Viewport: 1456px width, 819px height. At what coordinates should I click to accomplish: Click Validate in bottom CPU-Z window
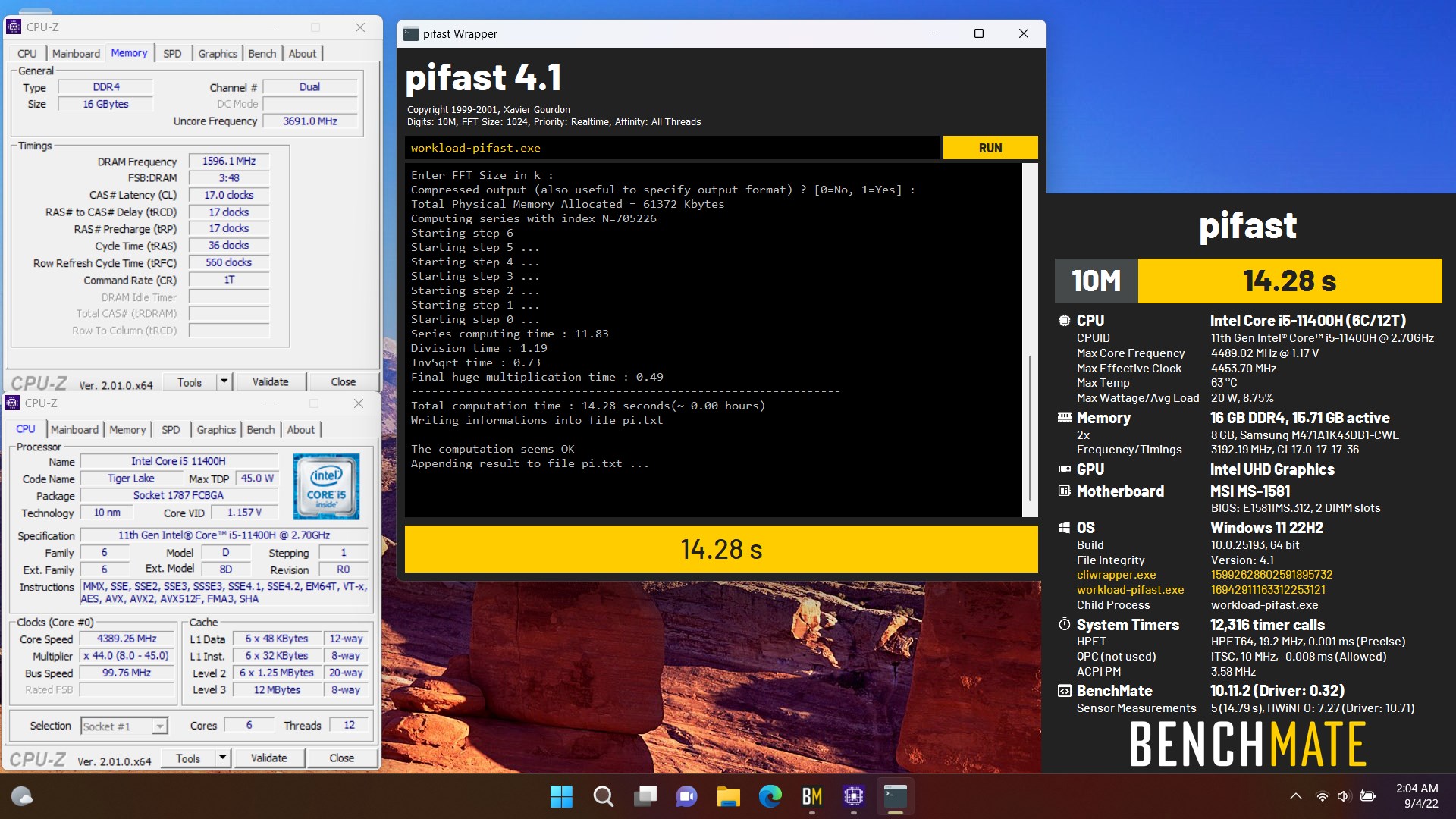click(x=268, y=758)
